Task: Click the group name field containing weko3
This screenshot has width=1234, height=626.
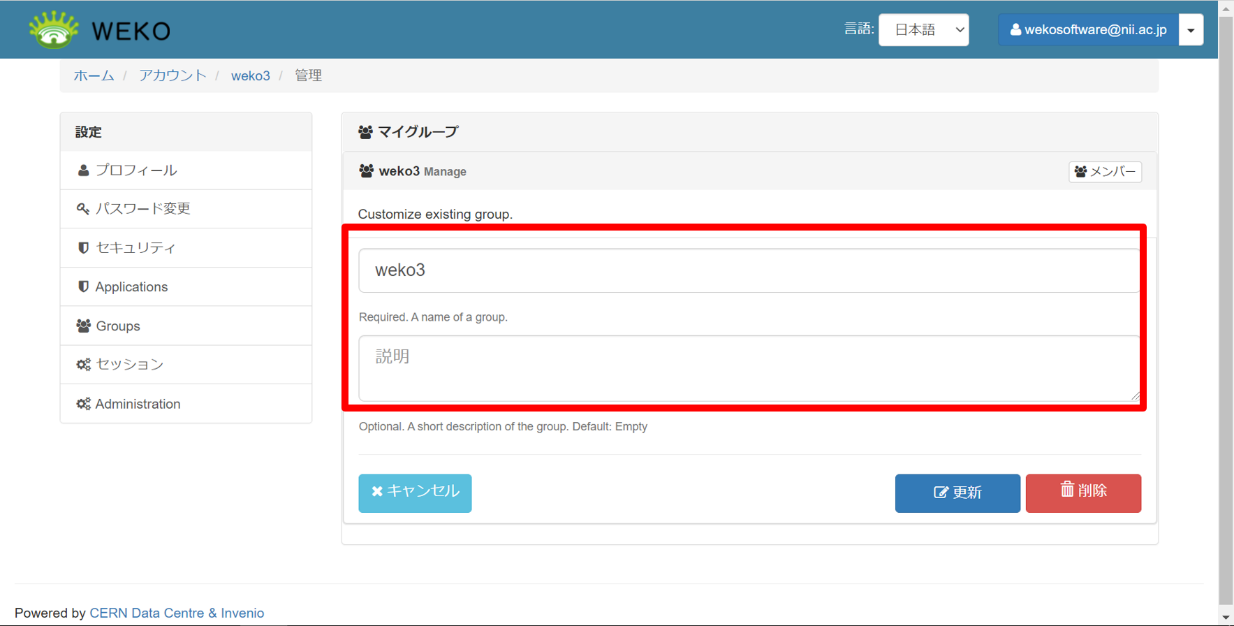Action: point(748,271)
